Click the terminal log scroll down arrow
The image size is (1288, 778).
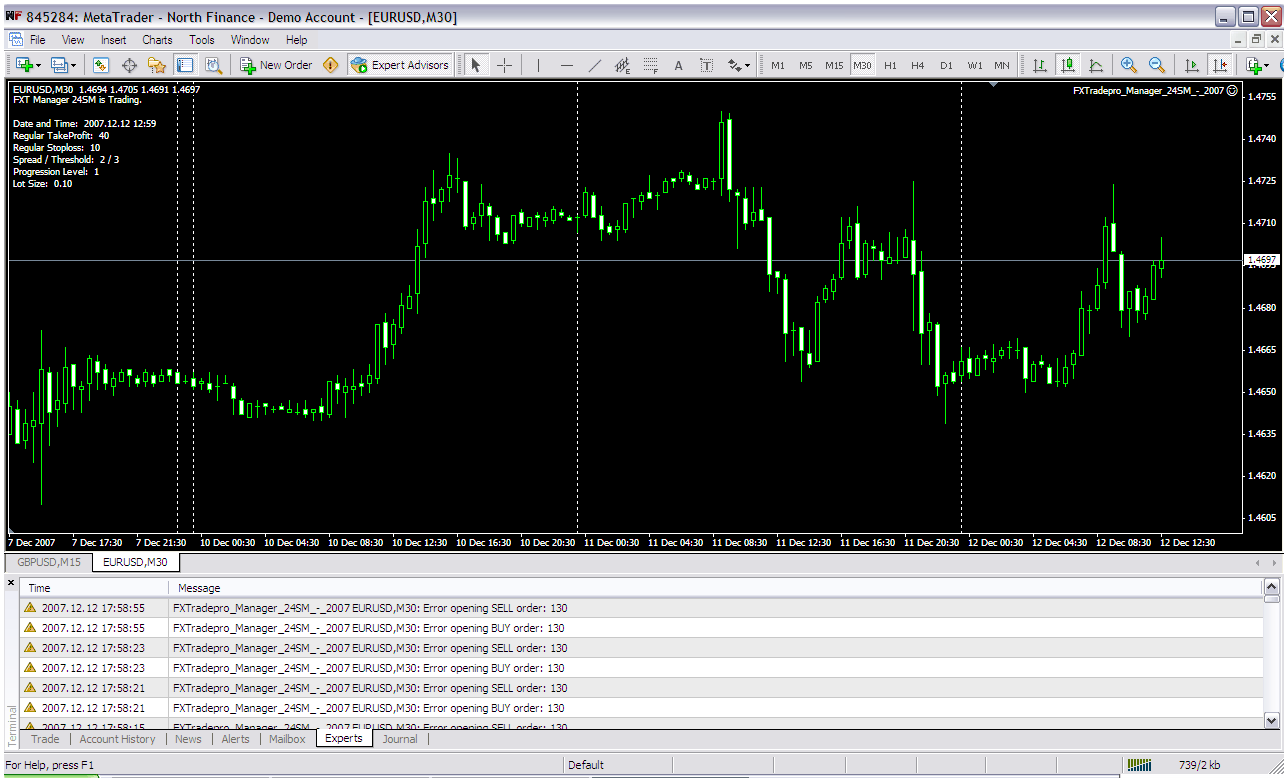coord(1271,720)
